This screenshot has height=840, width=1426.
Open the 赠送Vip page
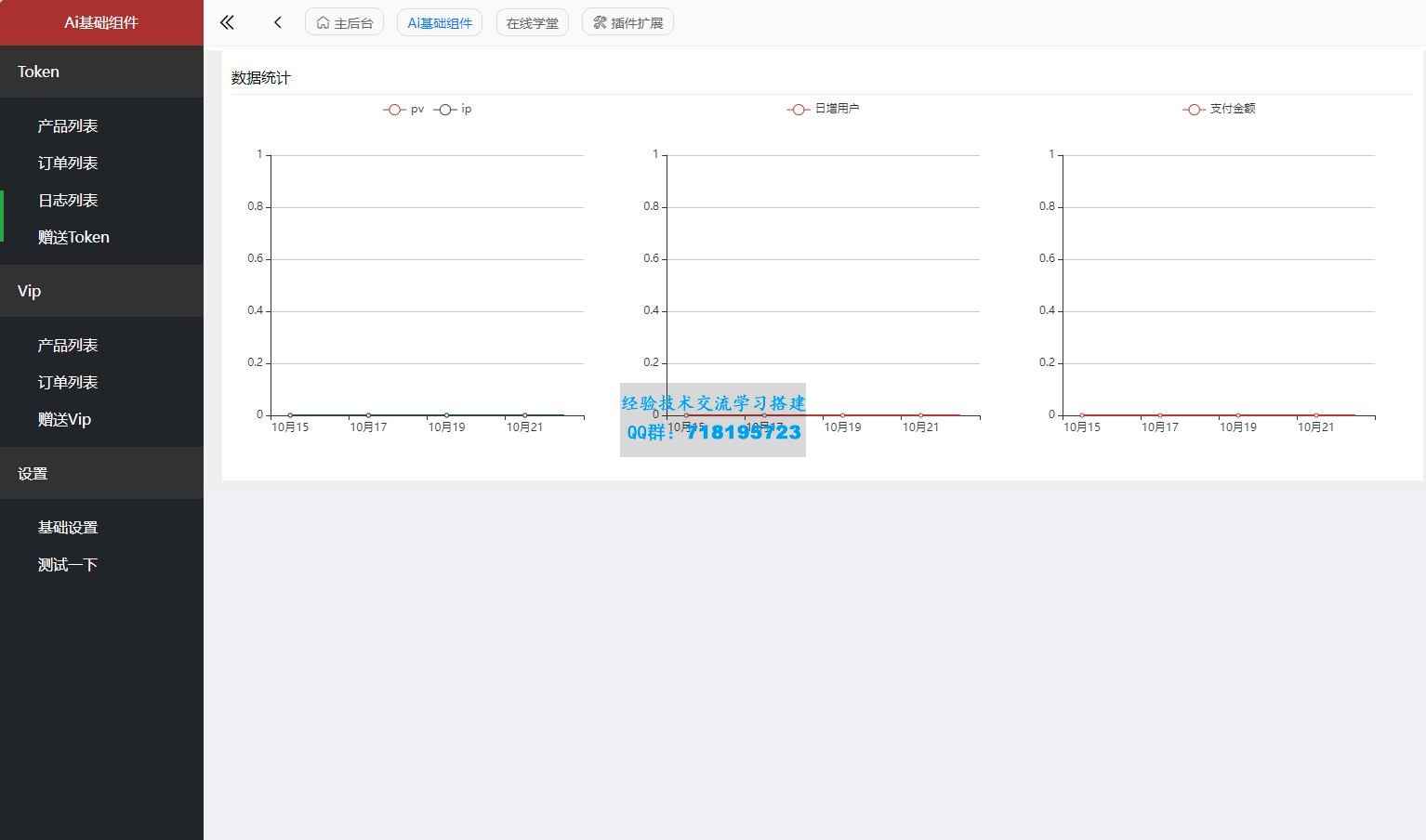pyautogui.click(x=64, y=419)
